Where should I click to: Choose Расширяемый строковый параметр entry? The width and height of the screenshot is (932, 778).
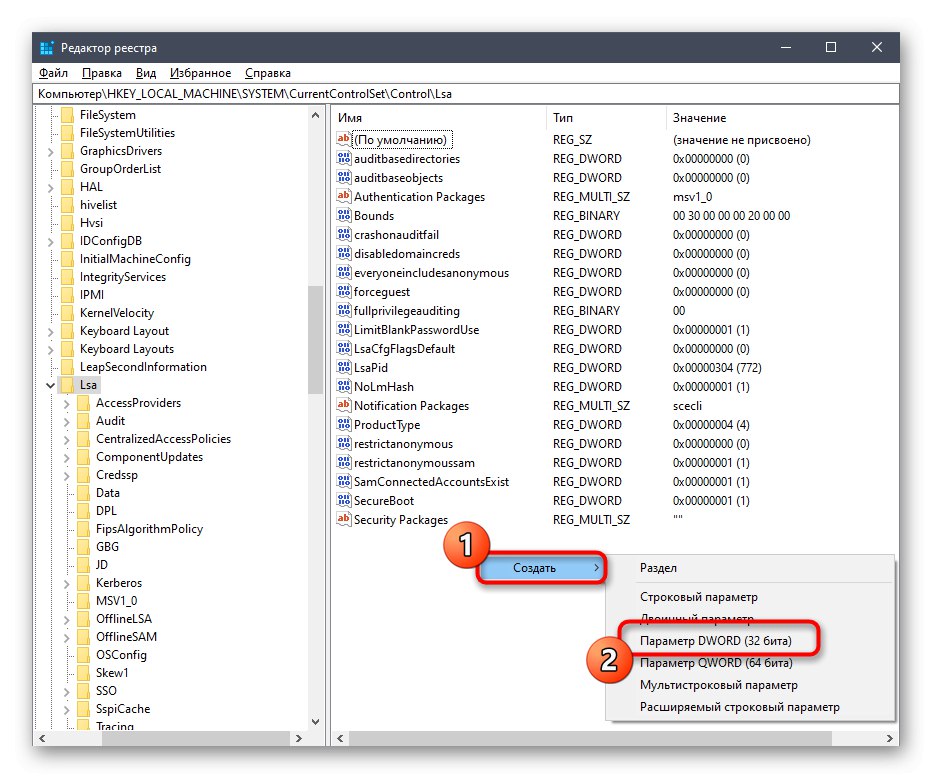[739, 707]
